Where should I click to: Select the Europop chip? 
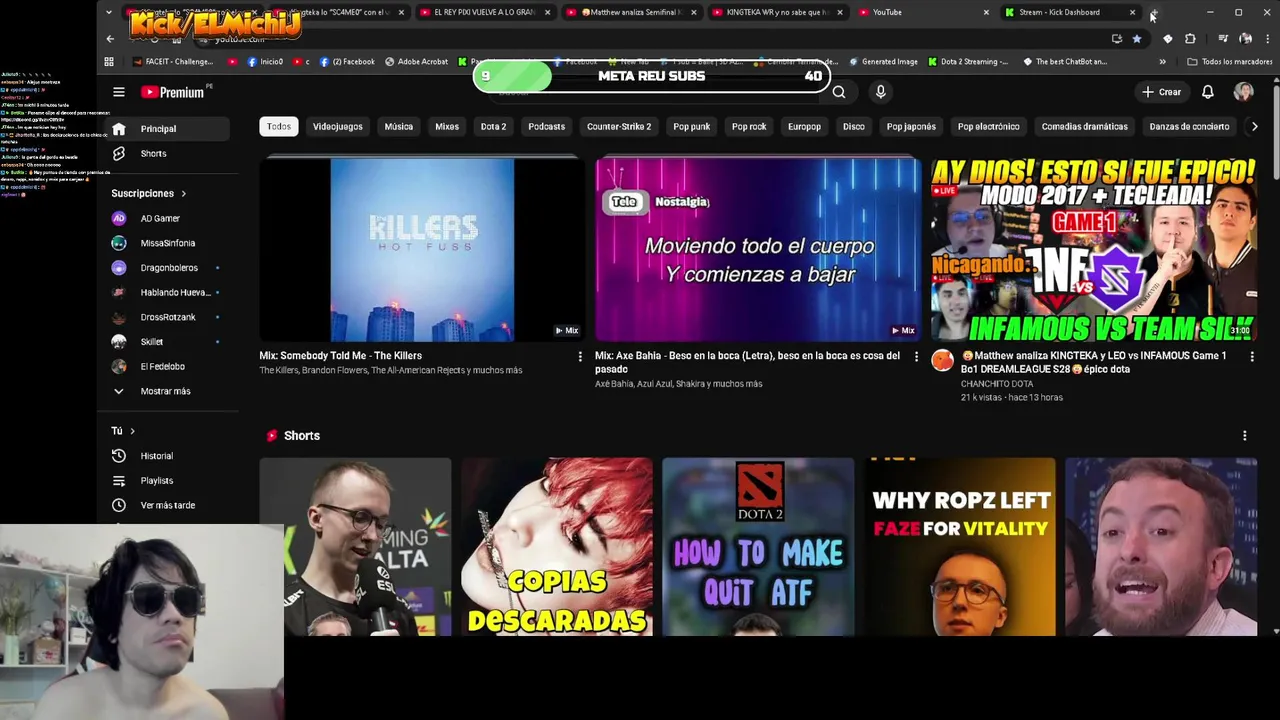pyautogui.click(x=804, y=127)
